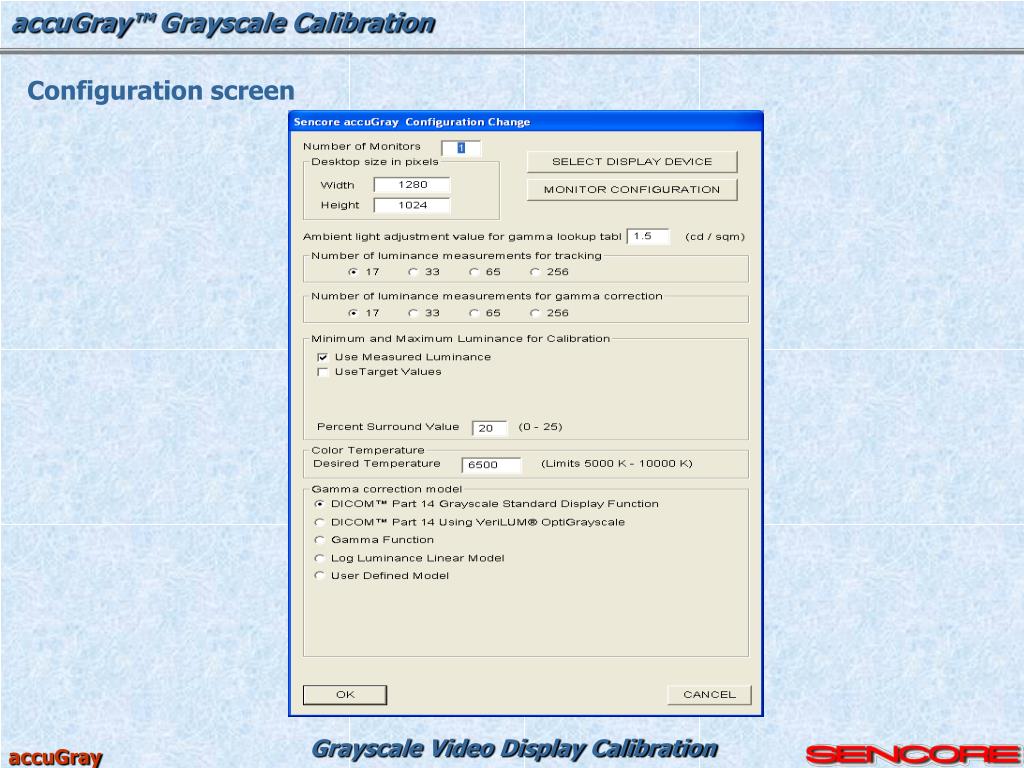
Task: Click the '(Limits 5000 K - 10000 K)' text
Action: click(x=616, y=463)
